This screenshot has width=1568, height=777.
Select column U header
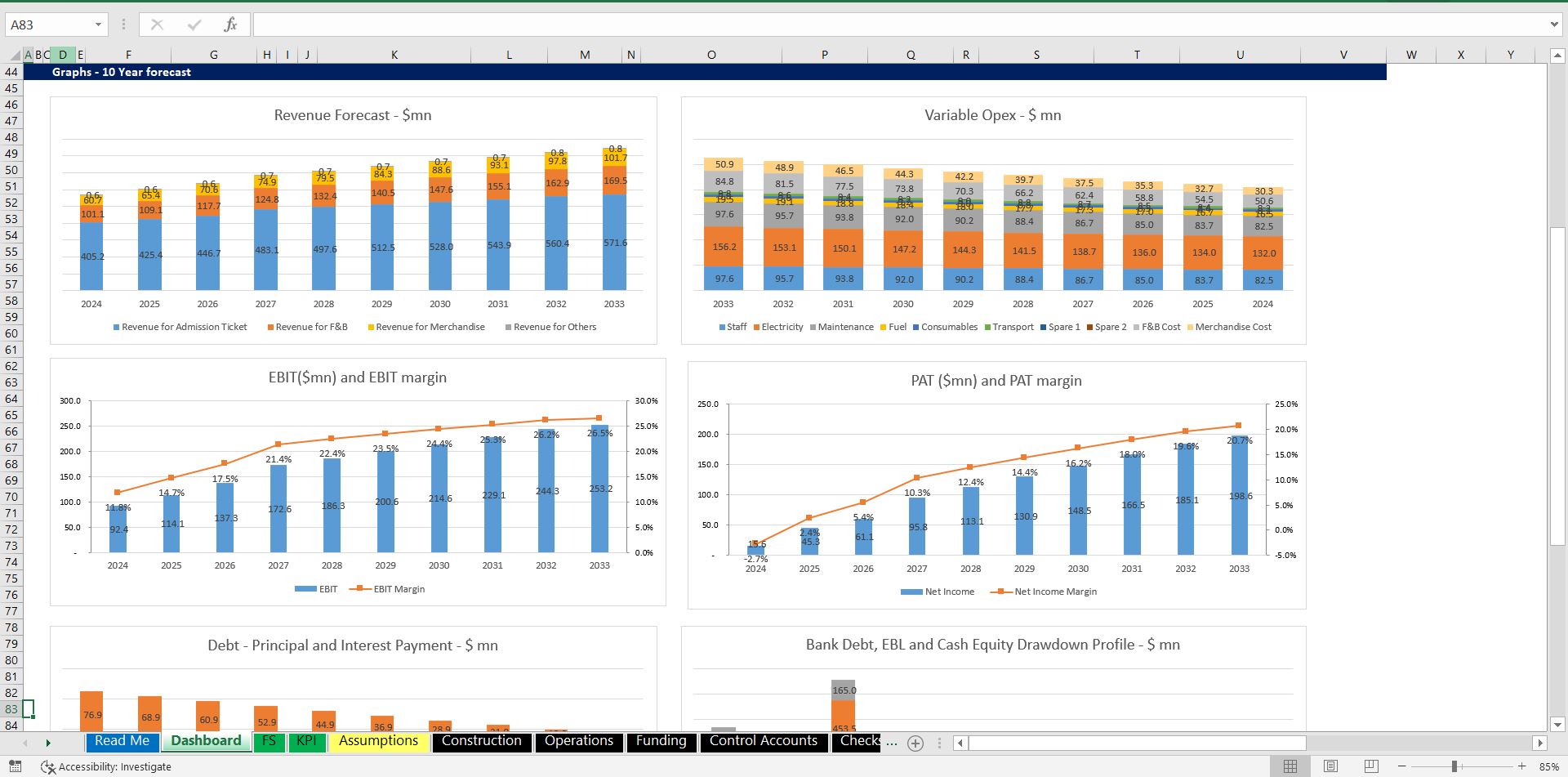coord(1240,55)
